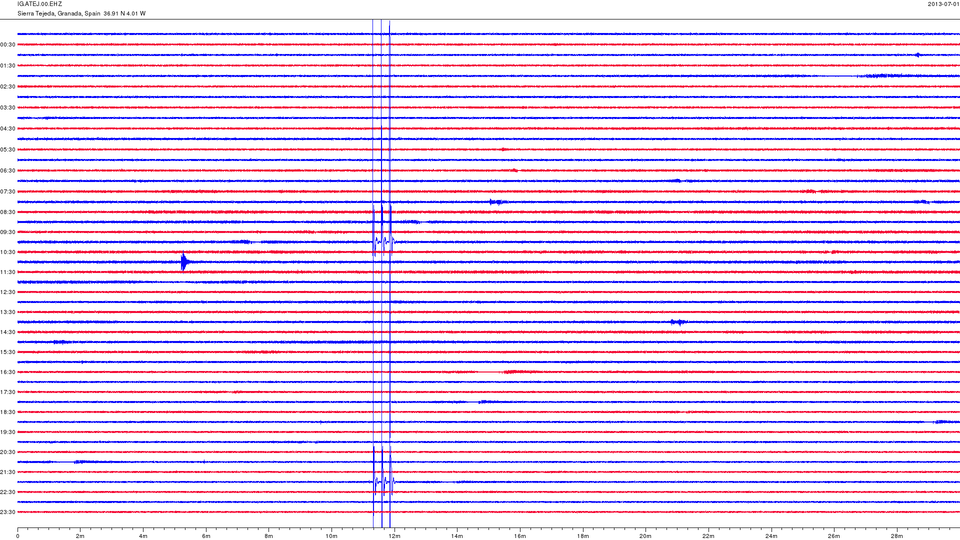Click the 14m tick label on time axis
960x540 pixels.
coord(457,536)
